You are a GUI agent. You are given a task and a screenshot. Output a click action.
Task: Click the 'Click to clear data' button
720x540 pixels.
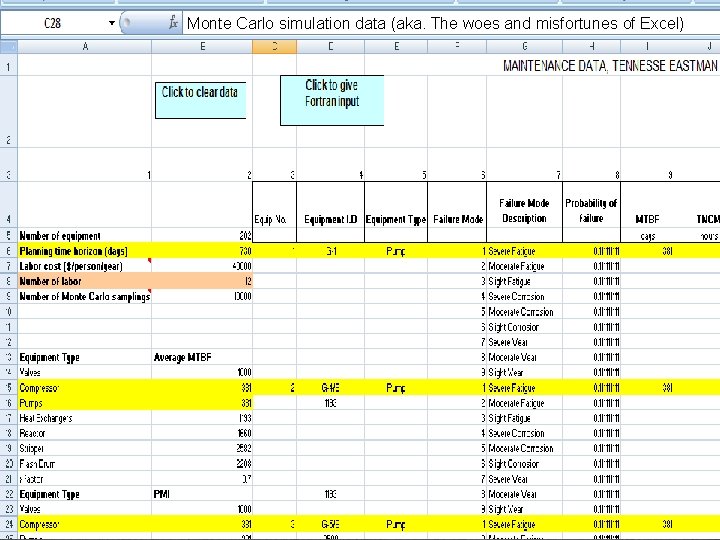[201, 100]
